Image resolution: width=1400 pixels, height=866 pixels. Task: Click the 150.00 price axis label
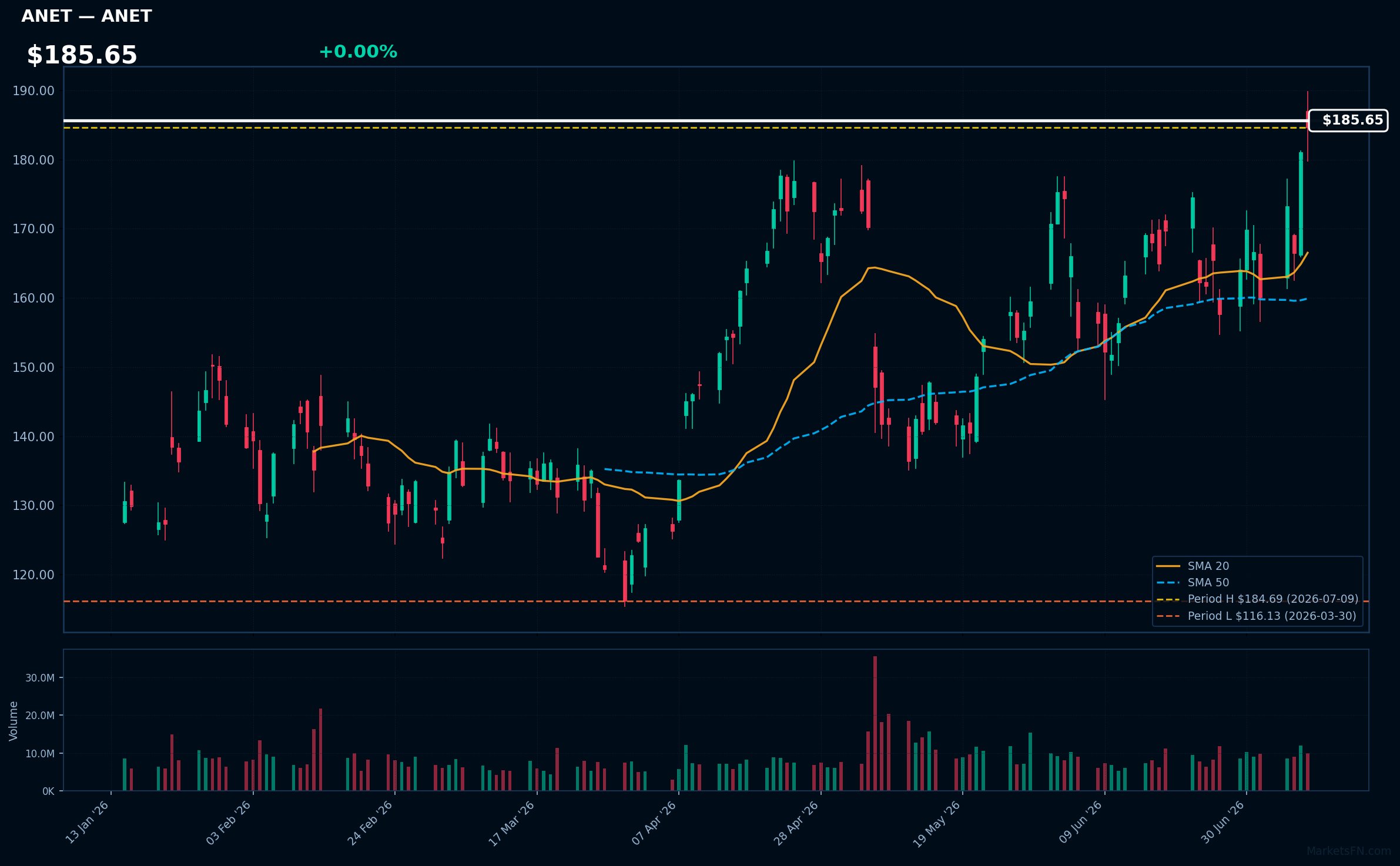point(34,368)
